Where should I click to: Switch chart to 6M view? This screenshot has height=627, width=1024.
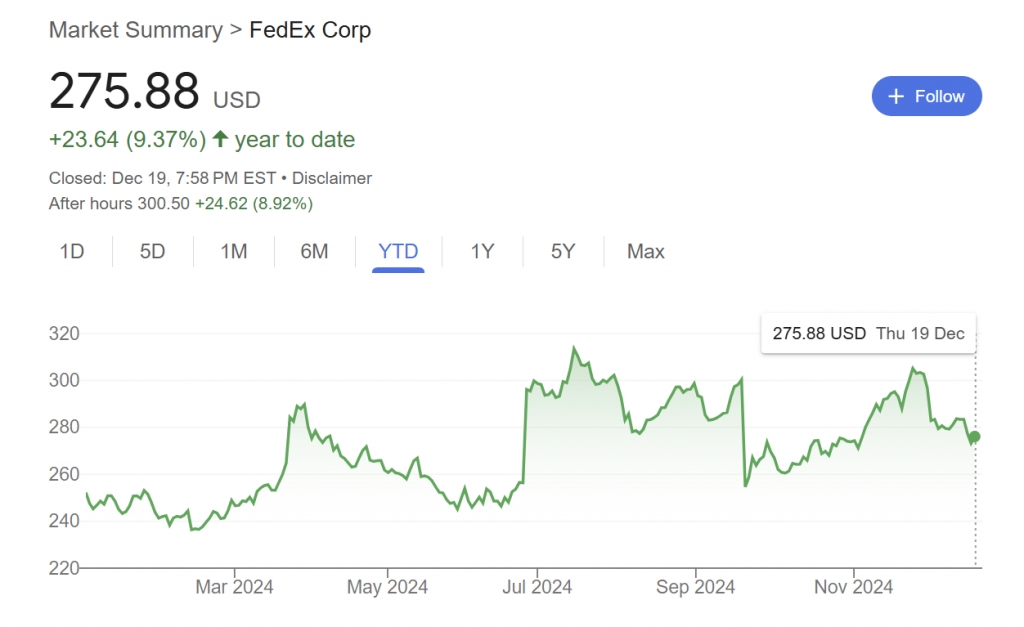click(x=314, y=251)
